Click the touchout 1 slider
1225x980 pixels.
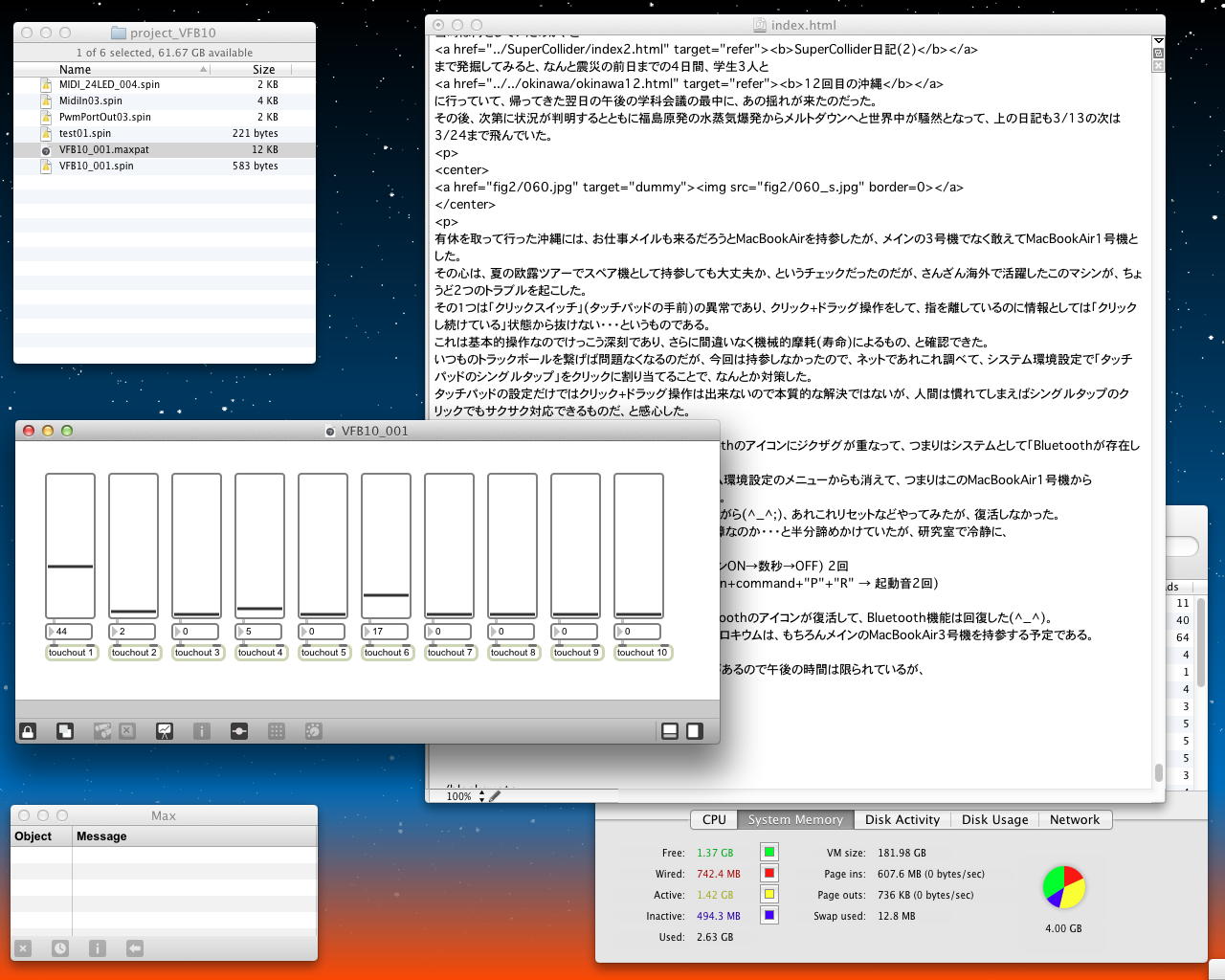[x=70, y=546]
